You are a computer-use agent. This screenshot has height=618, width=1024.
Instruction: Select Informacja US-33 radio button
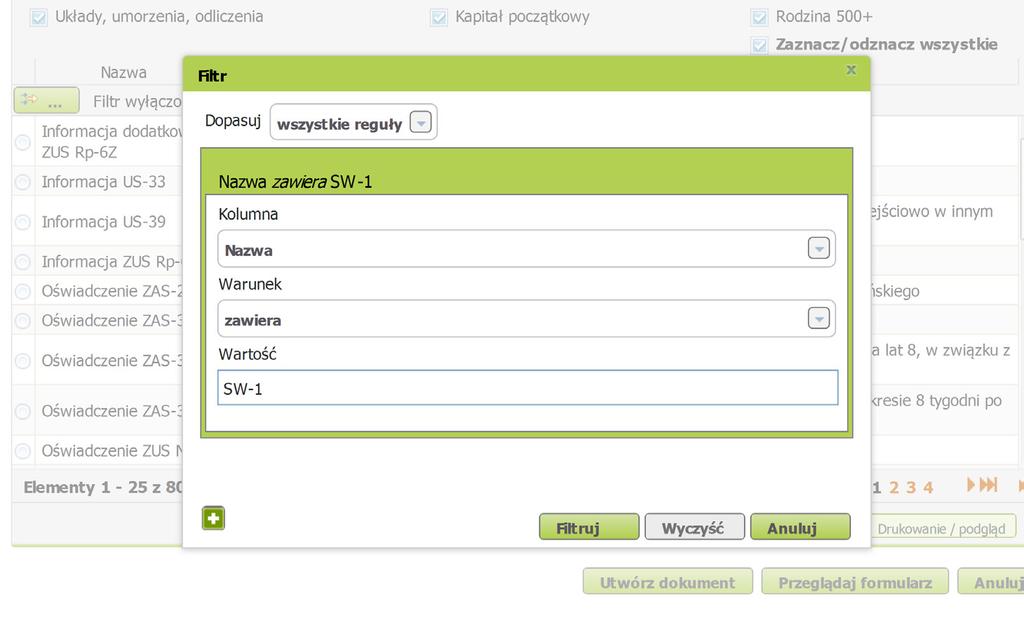(x=23, y=182)
